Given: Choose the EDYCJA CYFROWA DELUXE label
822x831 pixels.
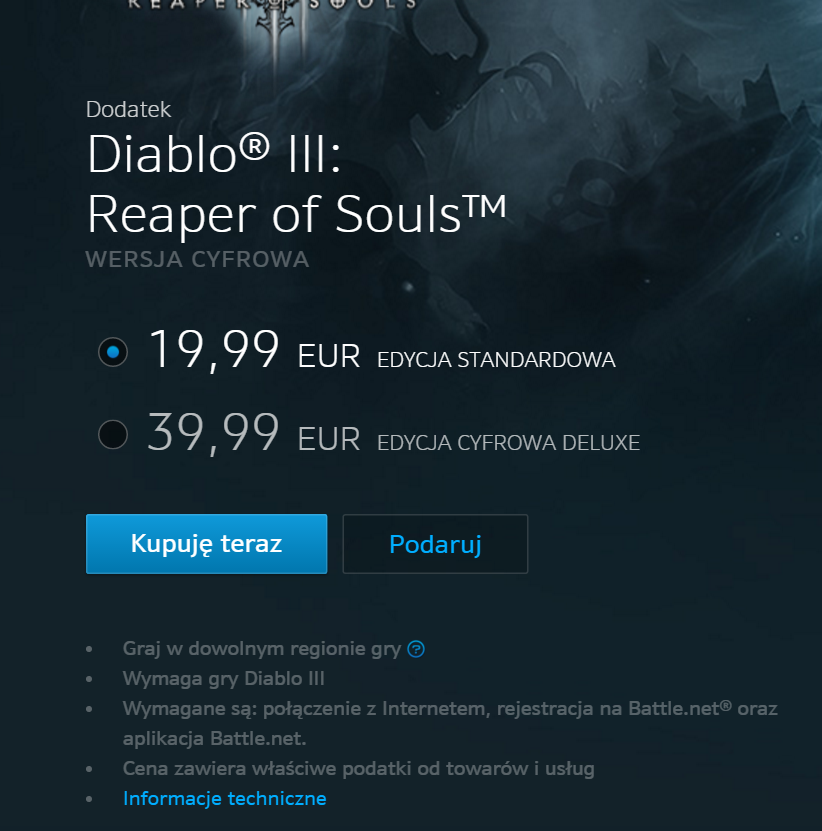Looking at the screenshot, I should [x=508, y=443].
